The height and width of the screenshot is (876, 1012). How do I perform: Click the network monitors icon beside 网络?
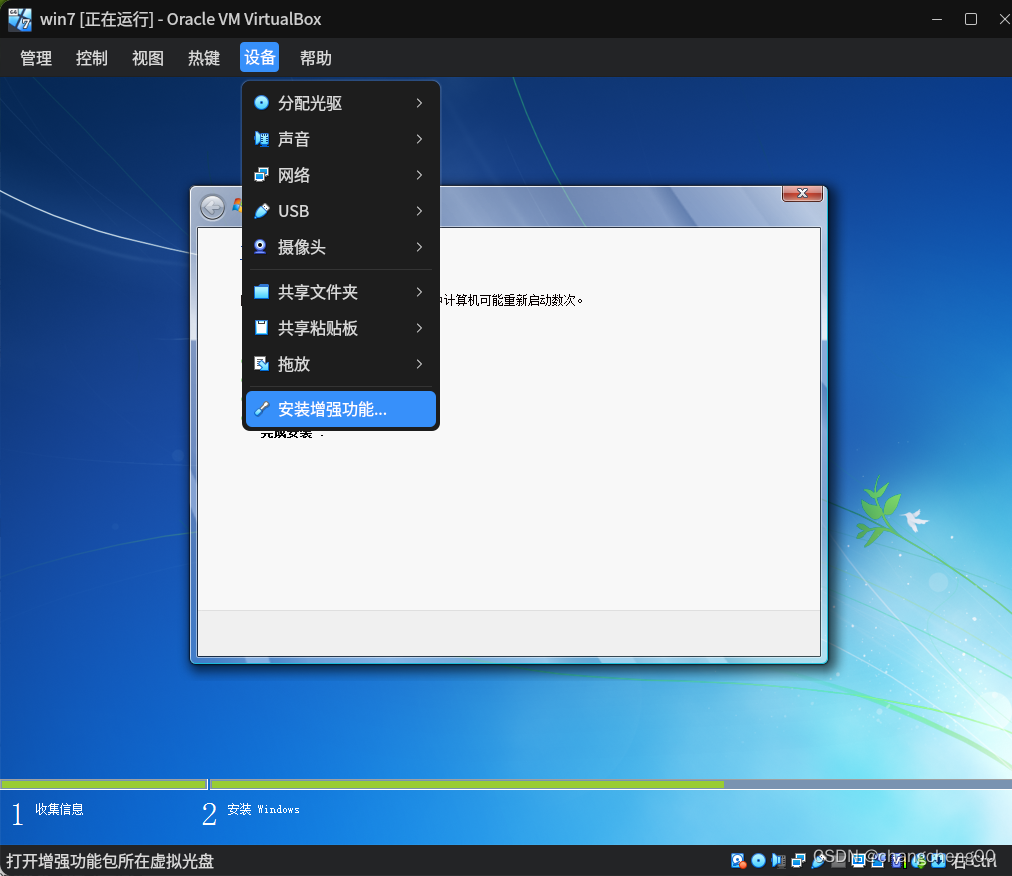click(261, 175)
